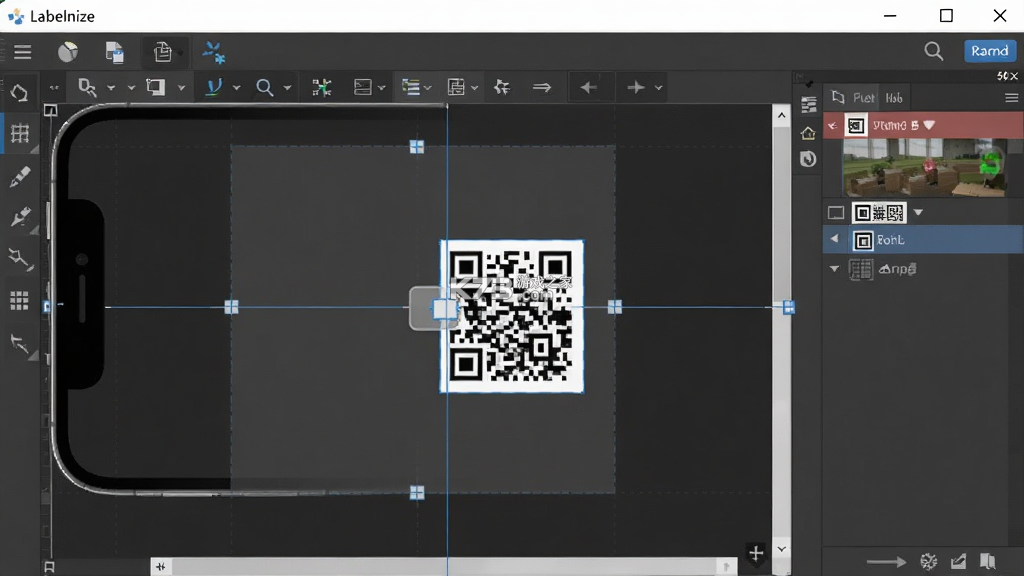Click the plus add button in toolbar

click(x=635, y=87)
